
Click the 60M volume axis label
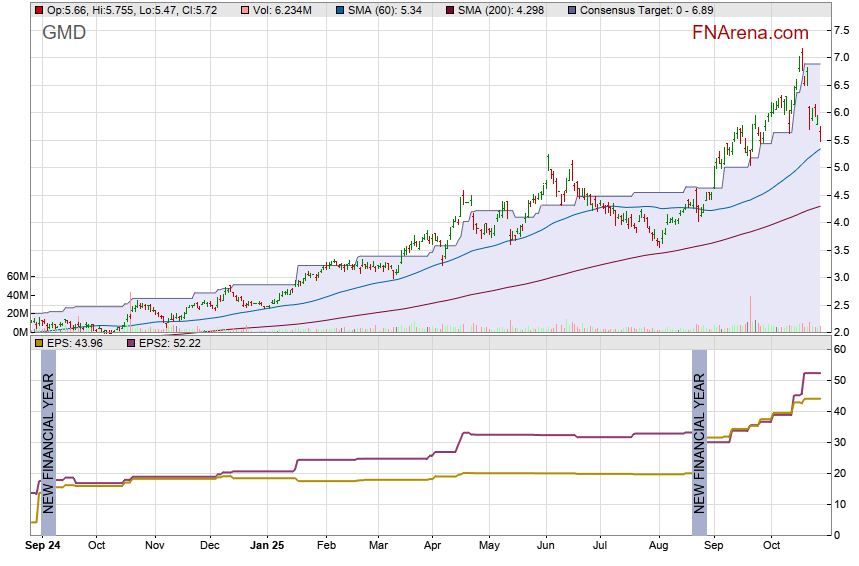16,276
